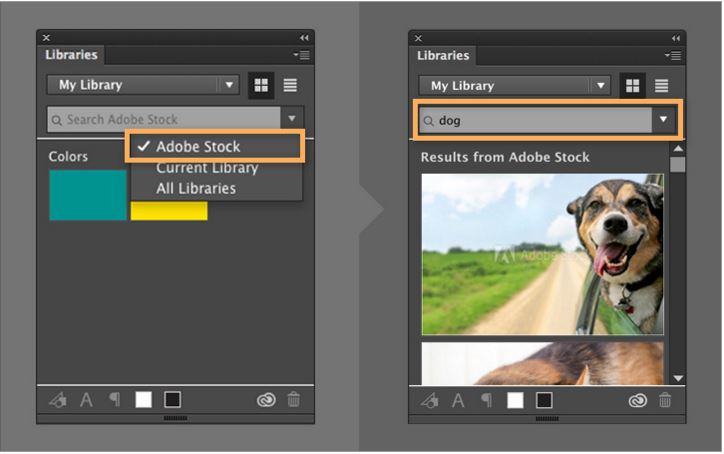This screenshot has width=724, height=454.
Task: Switch the left panel to list view
Action: 290,86
